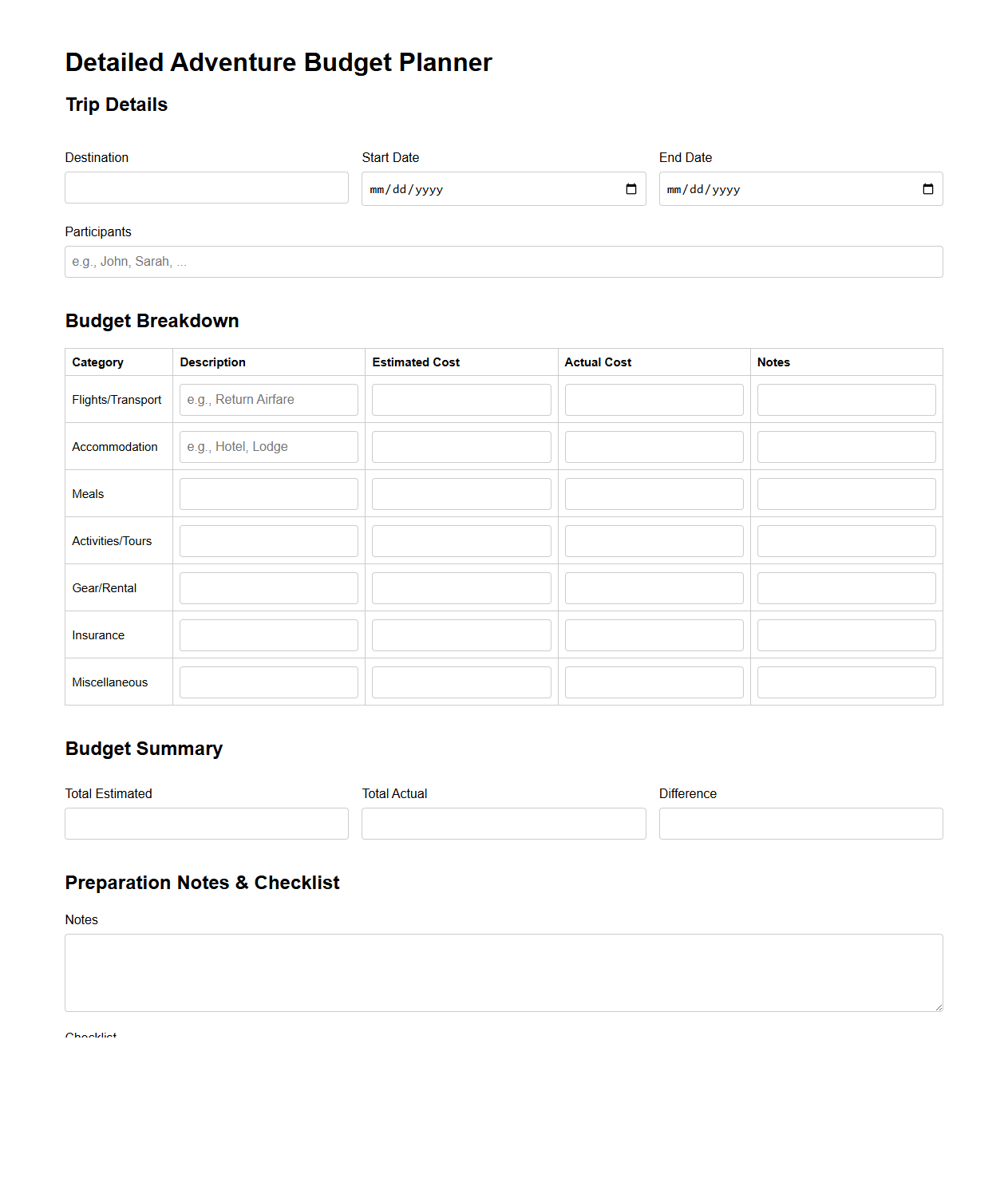Image resolution: width=1008 pixels, height=1178 pixels.
Task: Click the Difference field
Action: 800,823
